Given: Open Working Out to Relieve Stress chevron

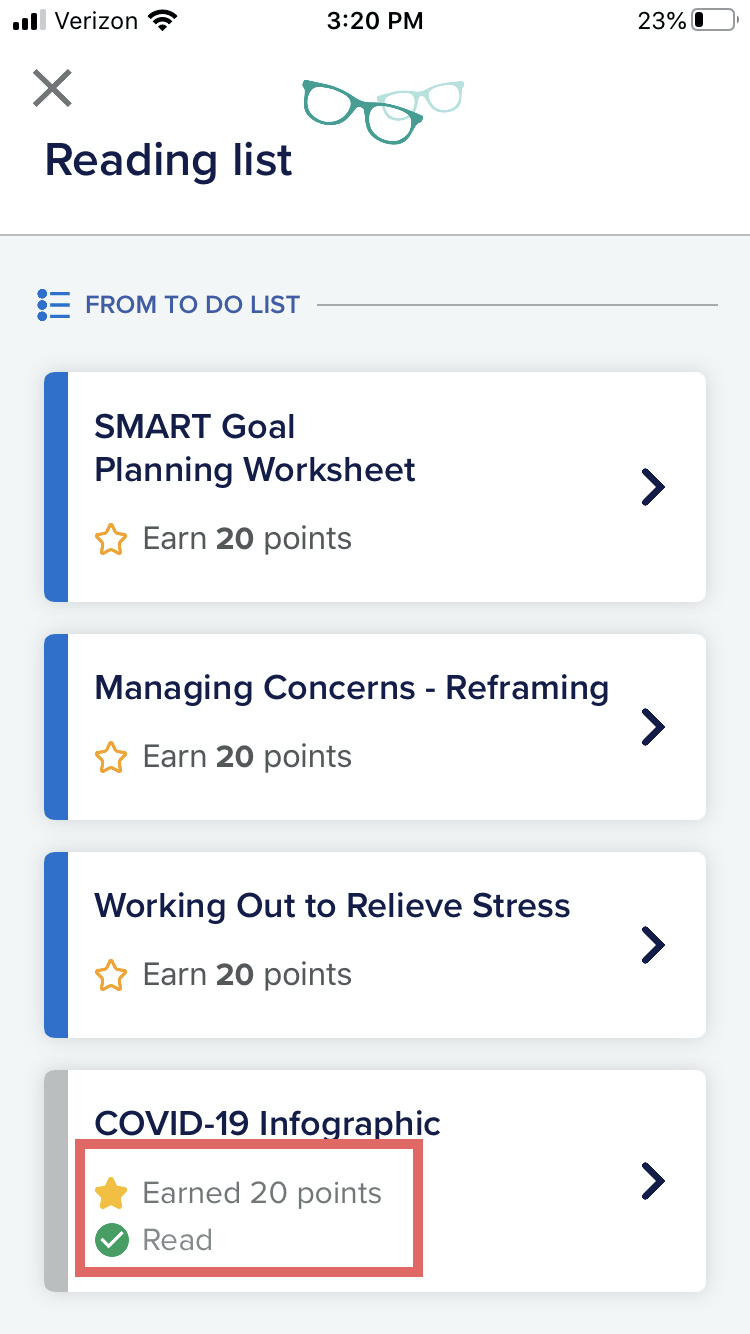Looking at the screenshot, I should click(x=653, y=944).
